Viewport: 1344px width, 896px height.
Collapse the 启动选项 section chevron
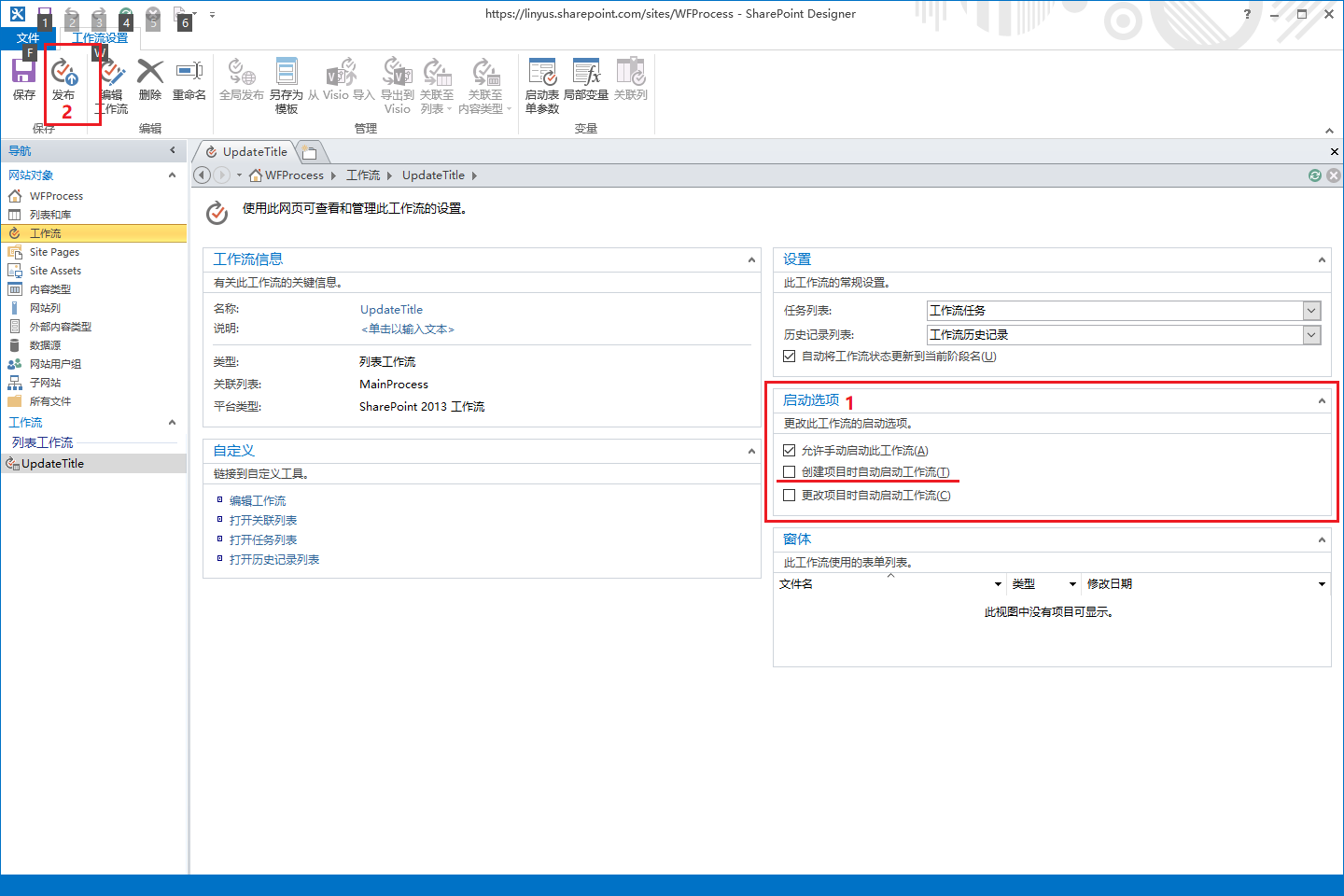(x=1322, y=401)
